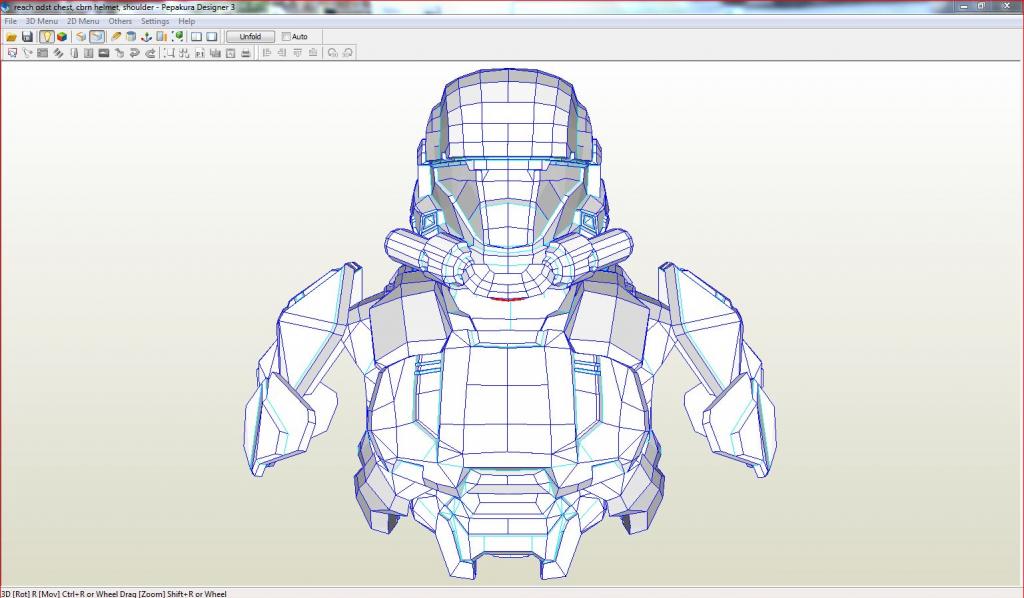Click the colored cube texture icon

tap(61, 37)
